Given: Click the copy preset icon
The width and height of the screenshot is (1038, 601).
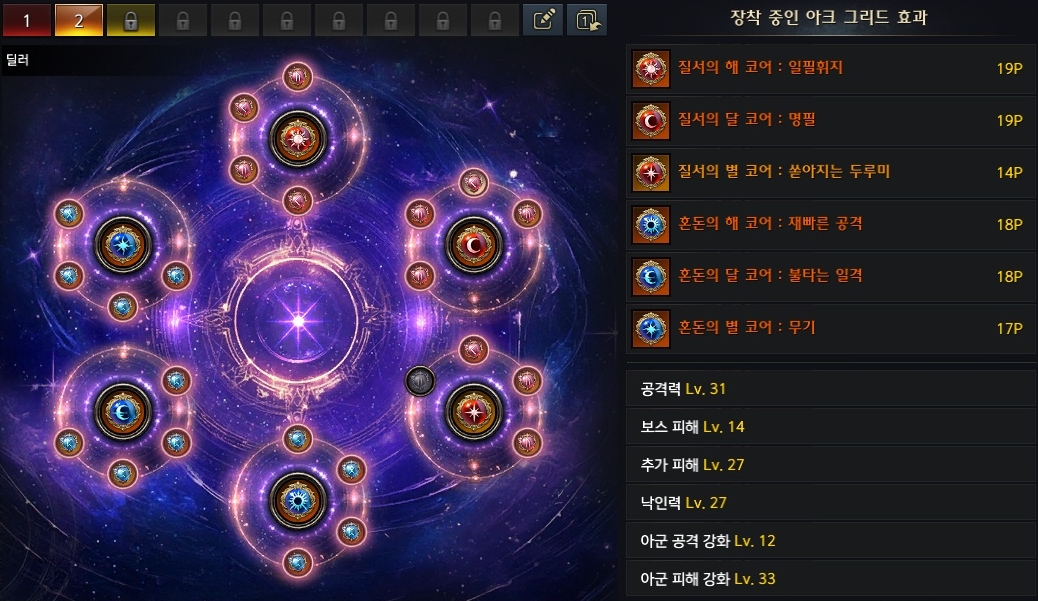Looking at the screenshot, I should (x=587, y=20).
